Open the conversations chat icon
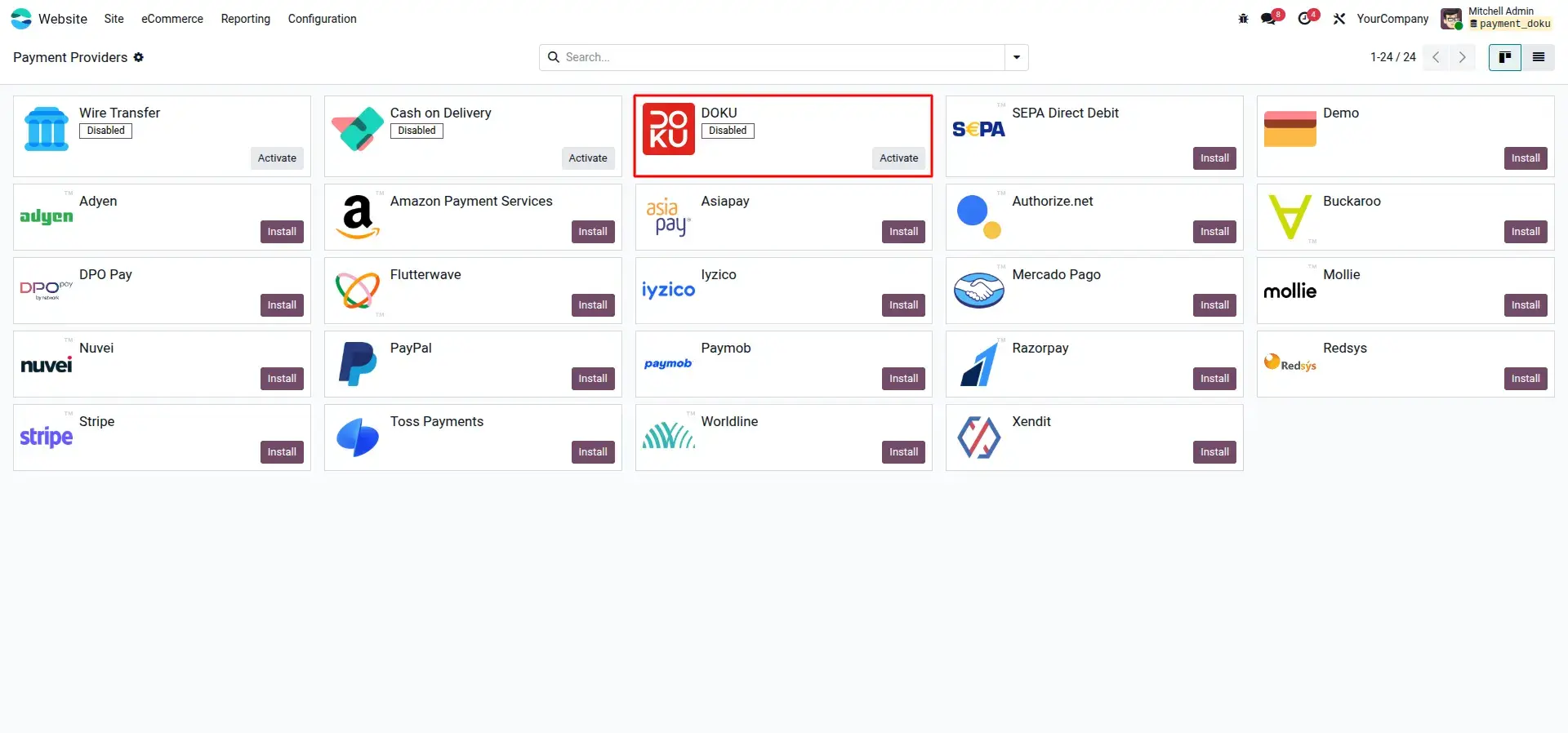The height and width of the screenshot is (733, 1568). pyautogui.click(x=1269, y=19)
